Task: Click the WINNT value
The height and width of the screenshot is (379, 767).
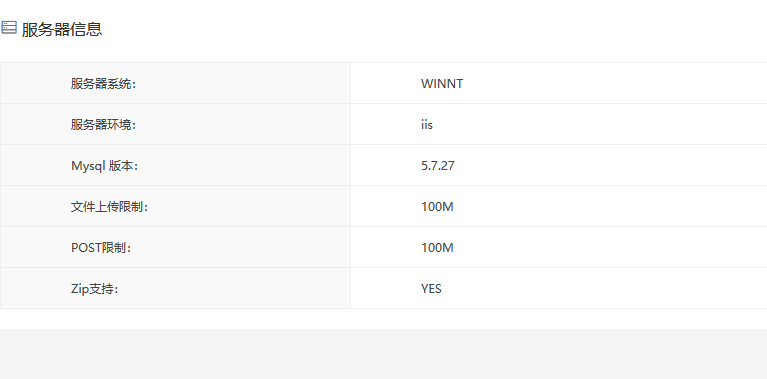Action: pyautogui.click(x=442, y=84)
